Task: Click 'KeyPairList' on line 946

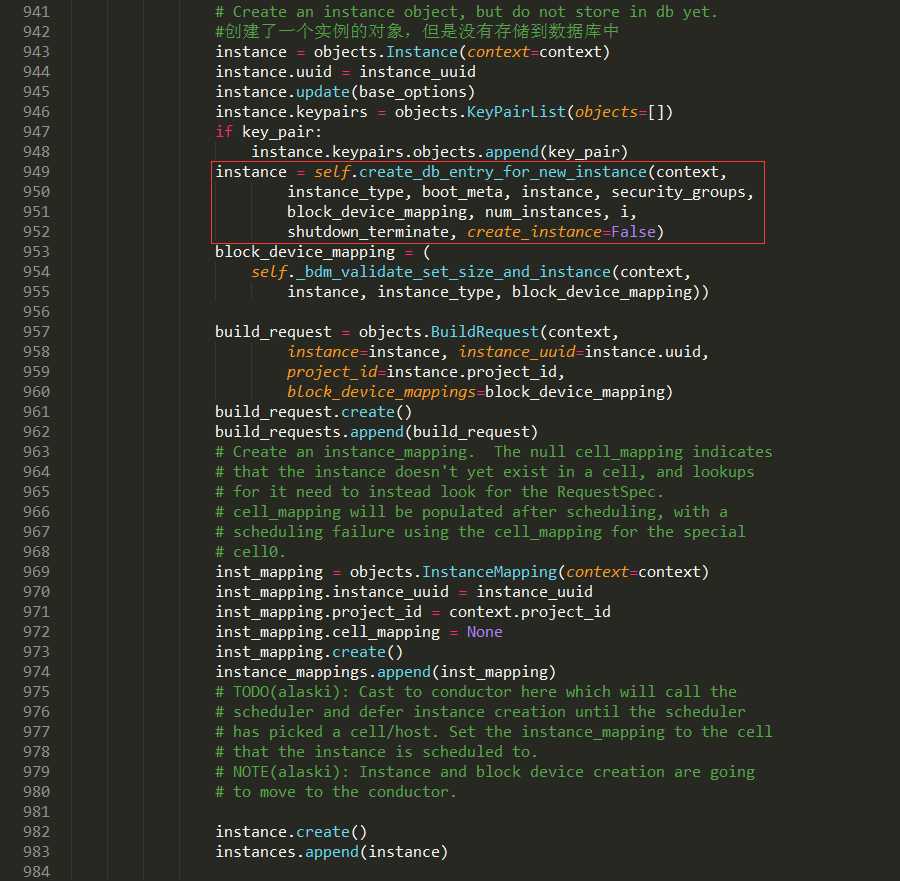Action: click(x=516, y=112)
